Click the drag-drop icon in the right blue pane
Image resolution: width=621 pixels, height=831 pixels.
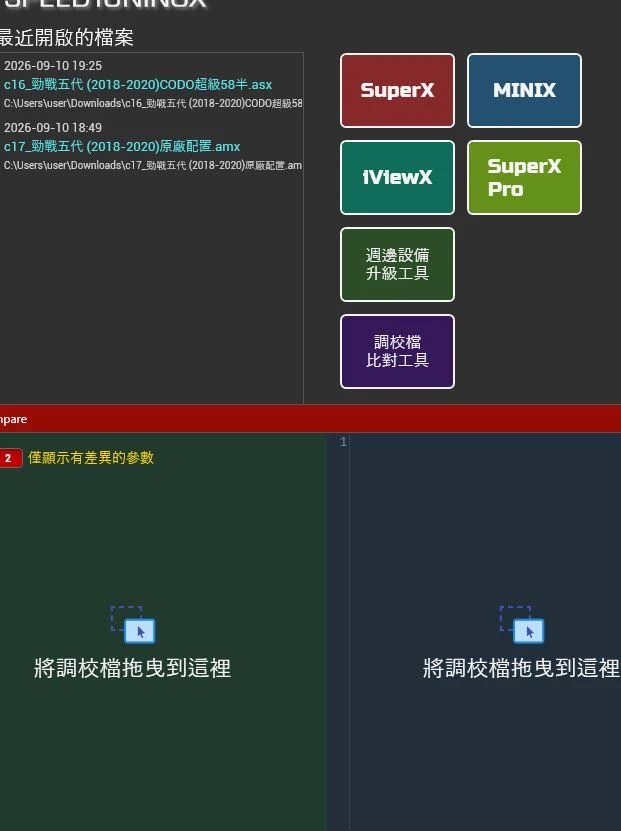pos(522,625)
